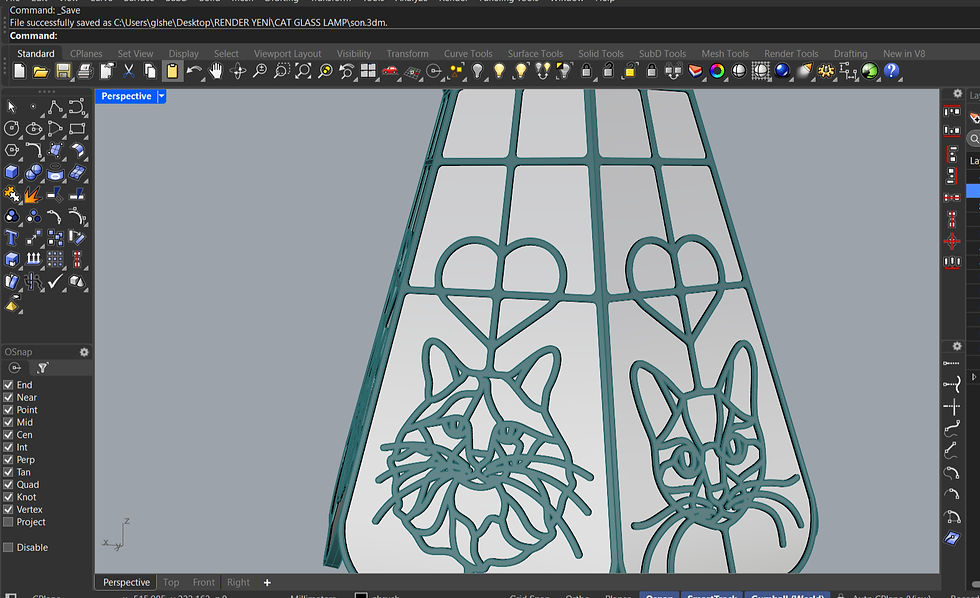Uncheck the Point osnap
This screenshot has width=980, height=598.
point(8,410)
